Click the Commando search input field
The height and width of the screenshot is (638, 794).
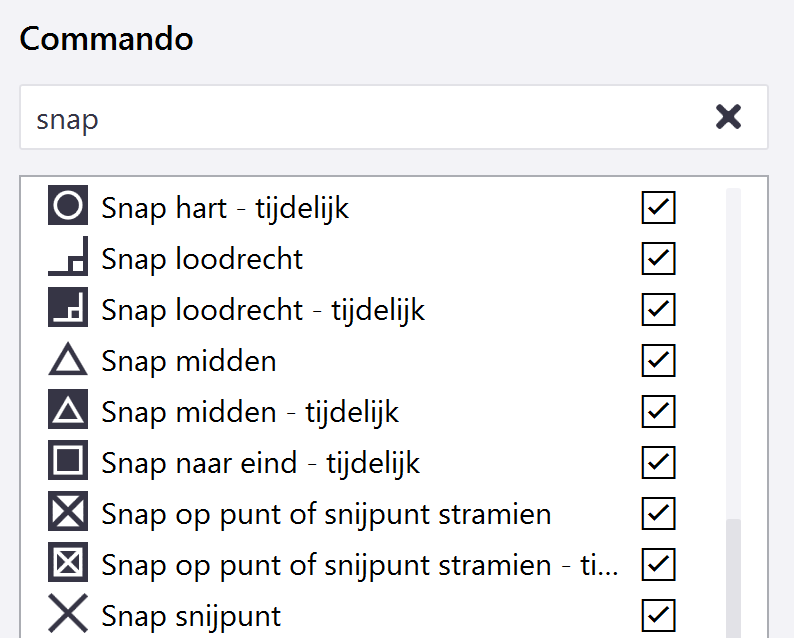point(360,118)
